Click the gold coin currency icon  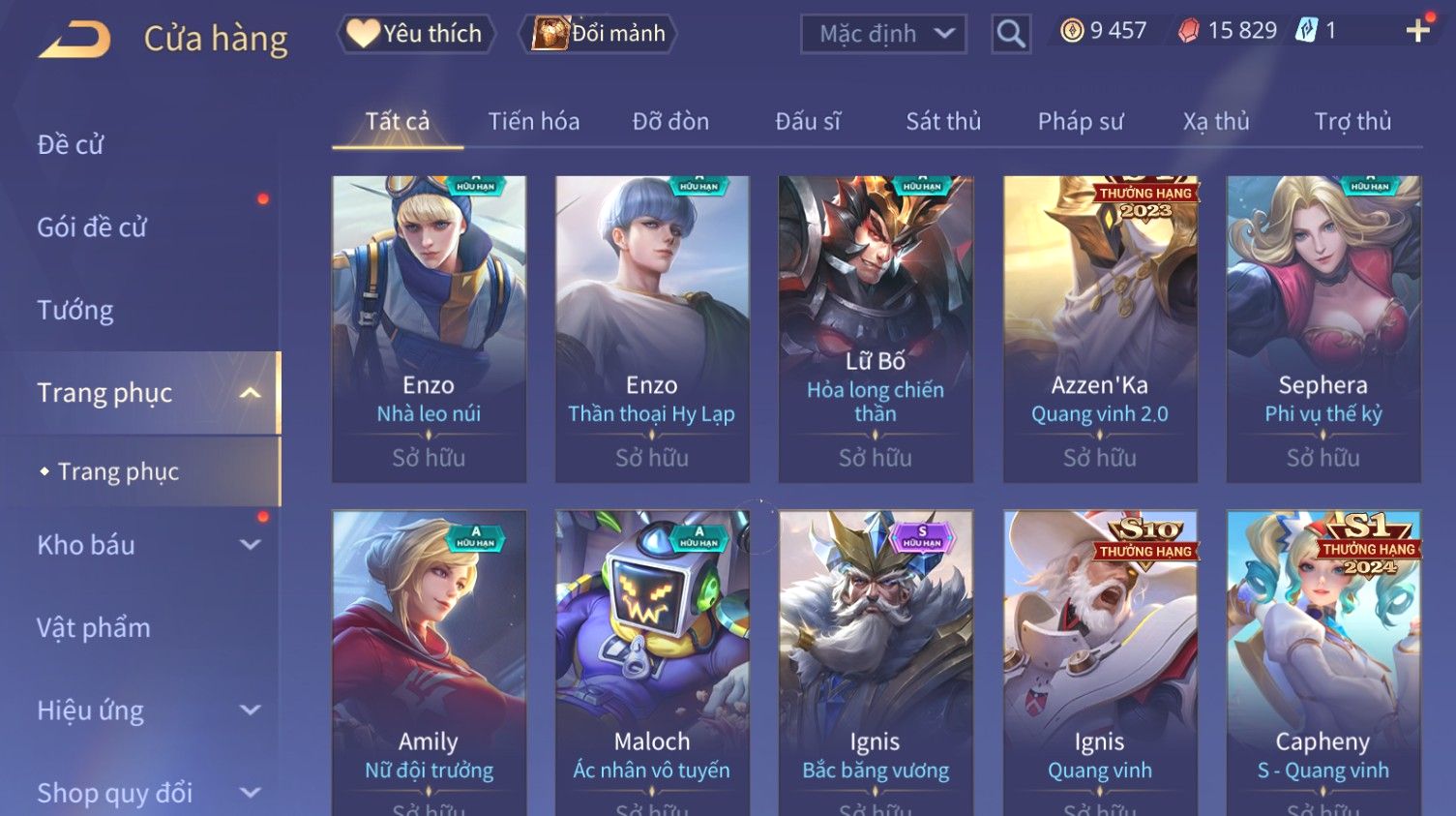(1072, 31)
